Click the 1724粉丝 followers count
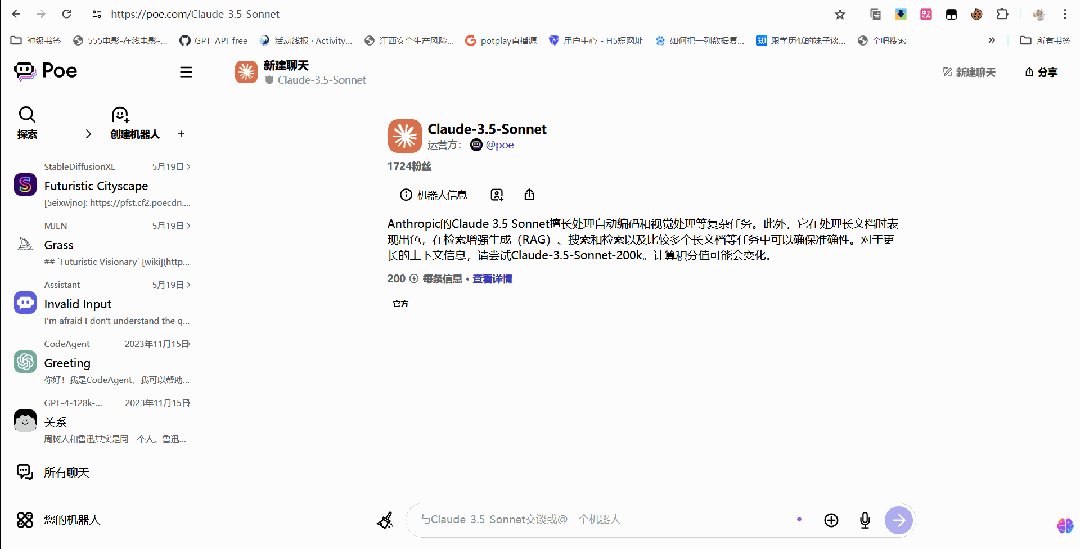Viewport: 1080px width, 549px height. point(409,167)
